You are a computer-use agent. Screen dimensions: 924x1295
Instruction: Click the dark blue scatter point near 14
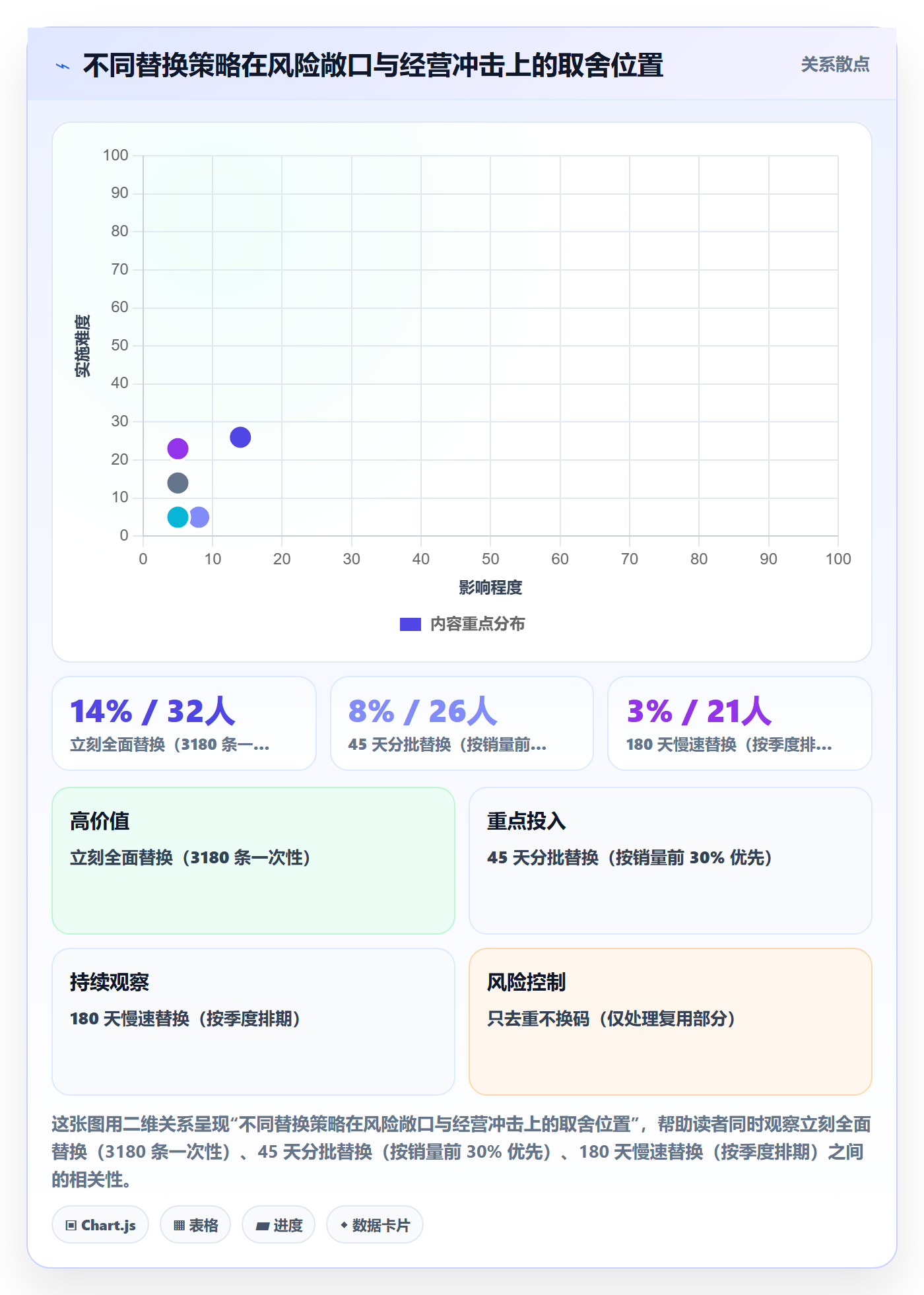(240, 437)
